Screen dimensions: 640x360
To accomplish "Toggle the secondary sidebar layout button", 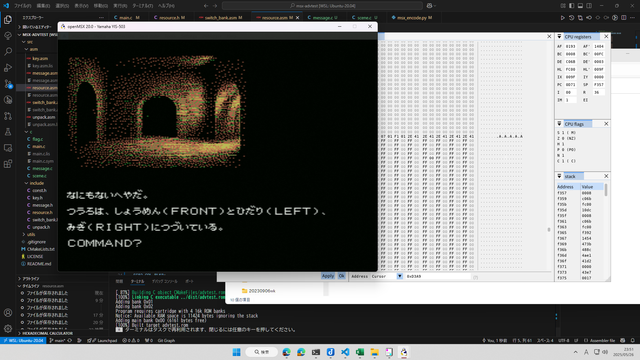I will [589, 6].
